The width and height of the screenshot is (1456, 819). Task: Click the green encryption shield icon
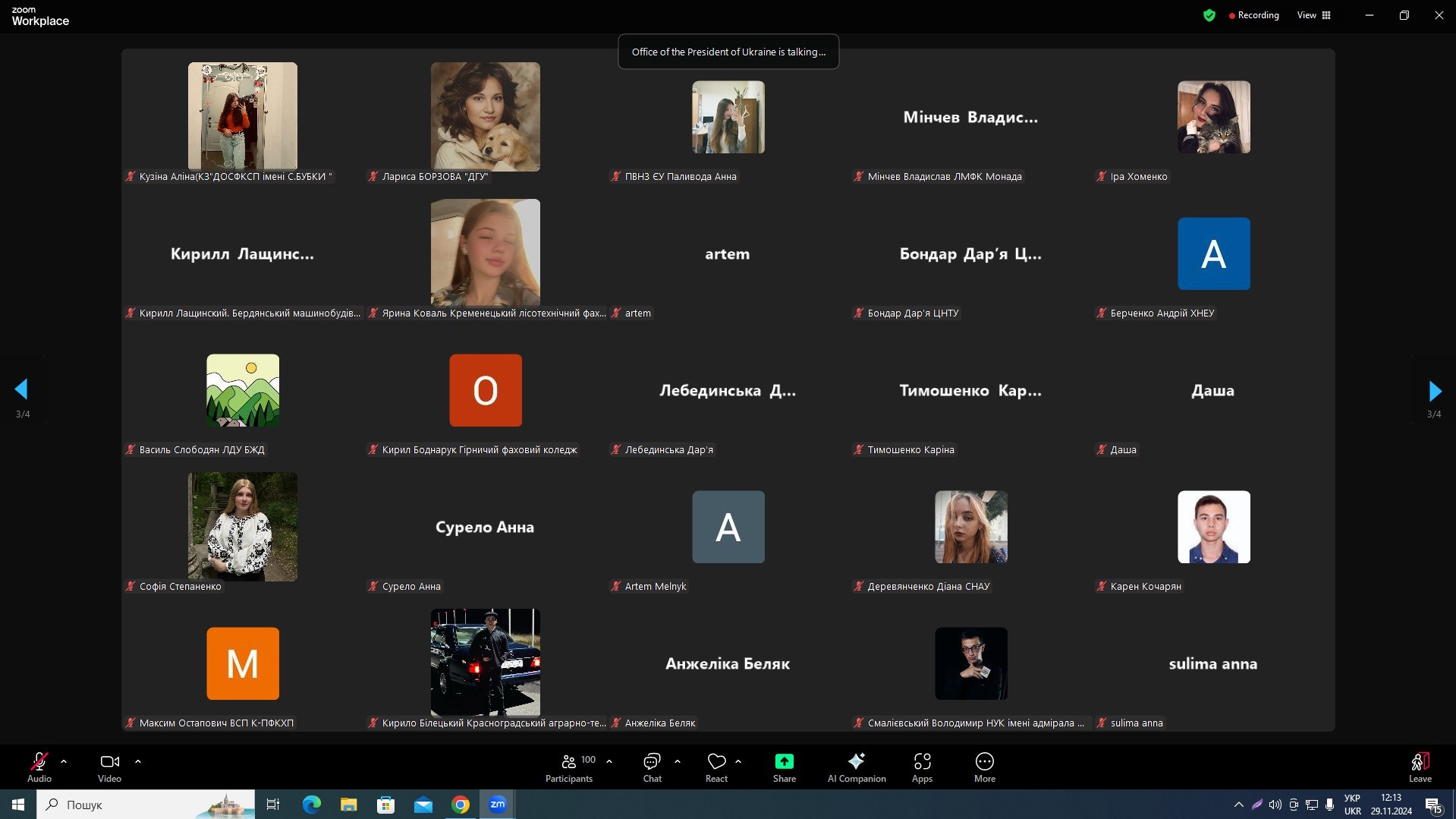(x=1209, y=15)
